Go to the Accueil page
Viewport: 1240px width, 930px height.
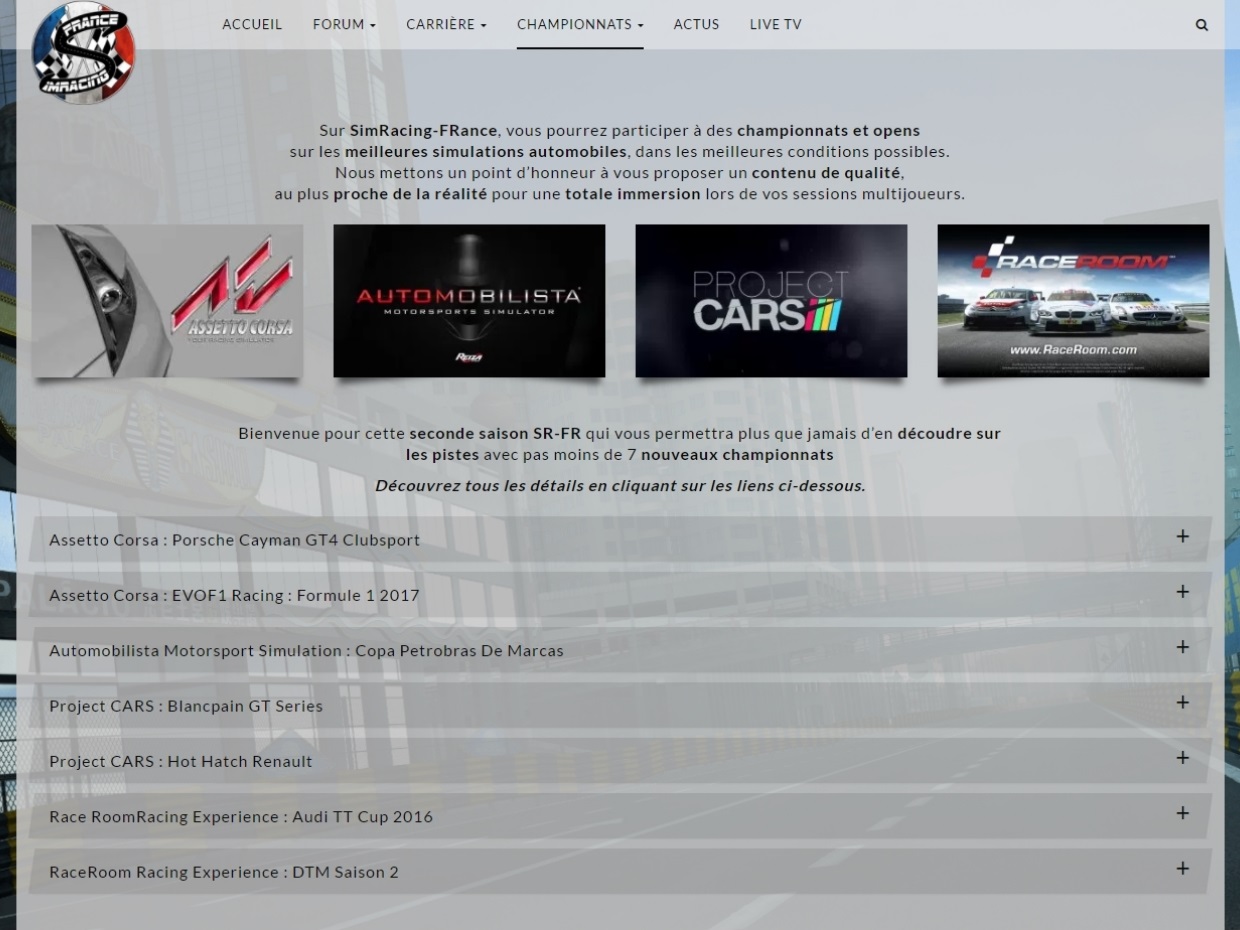(x=252, y=24)
